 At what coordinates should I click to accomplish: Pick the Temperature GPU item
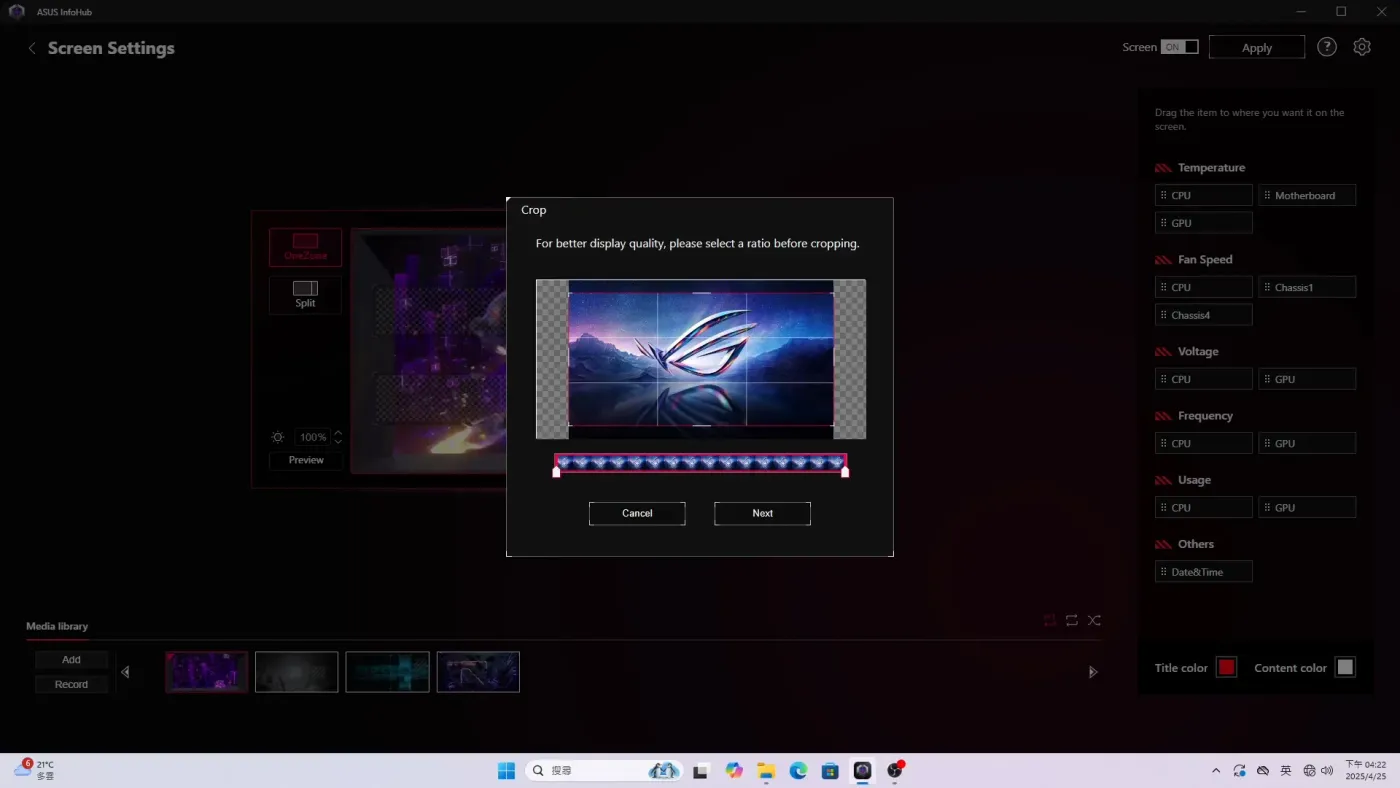pyautogui.click(x=1204, y=223)
